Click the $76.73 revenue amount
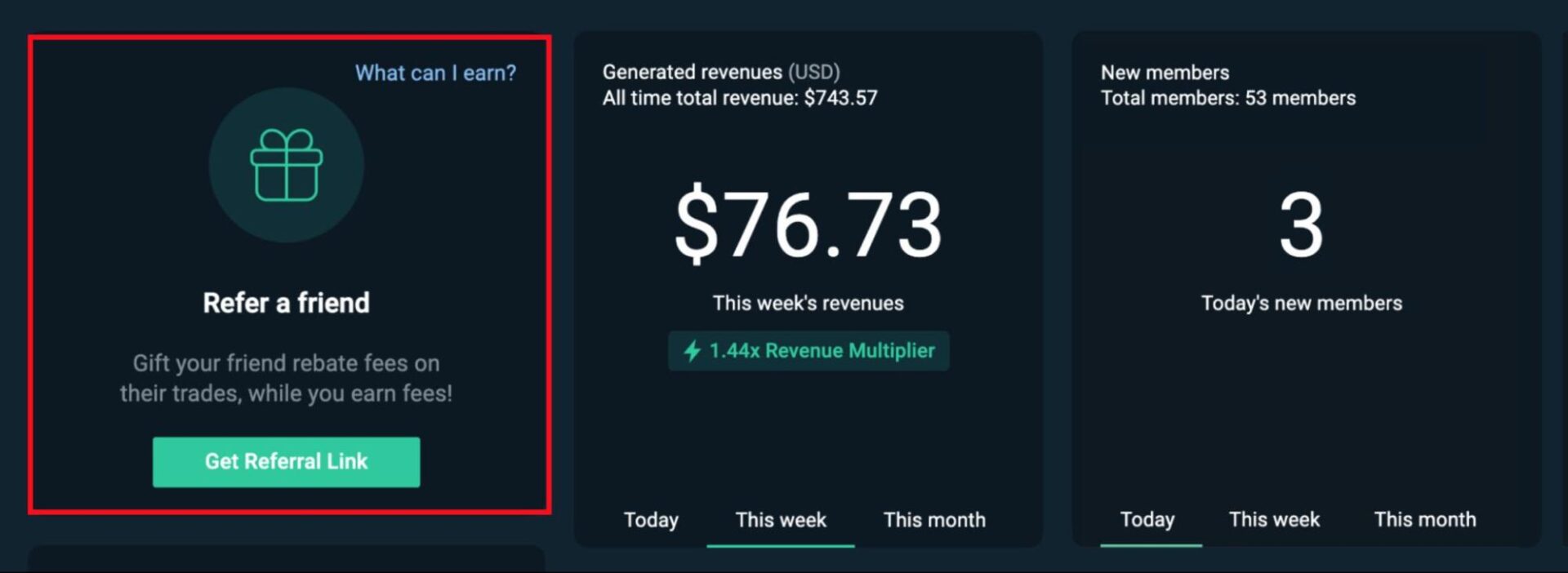The width and height of the screenshot is (1568, 573). pos(808,224)
